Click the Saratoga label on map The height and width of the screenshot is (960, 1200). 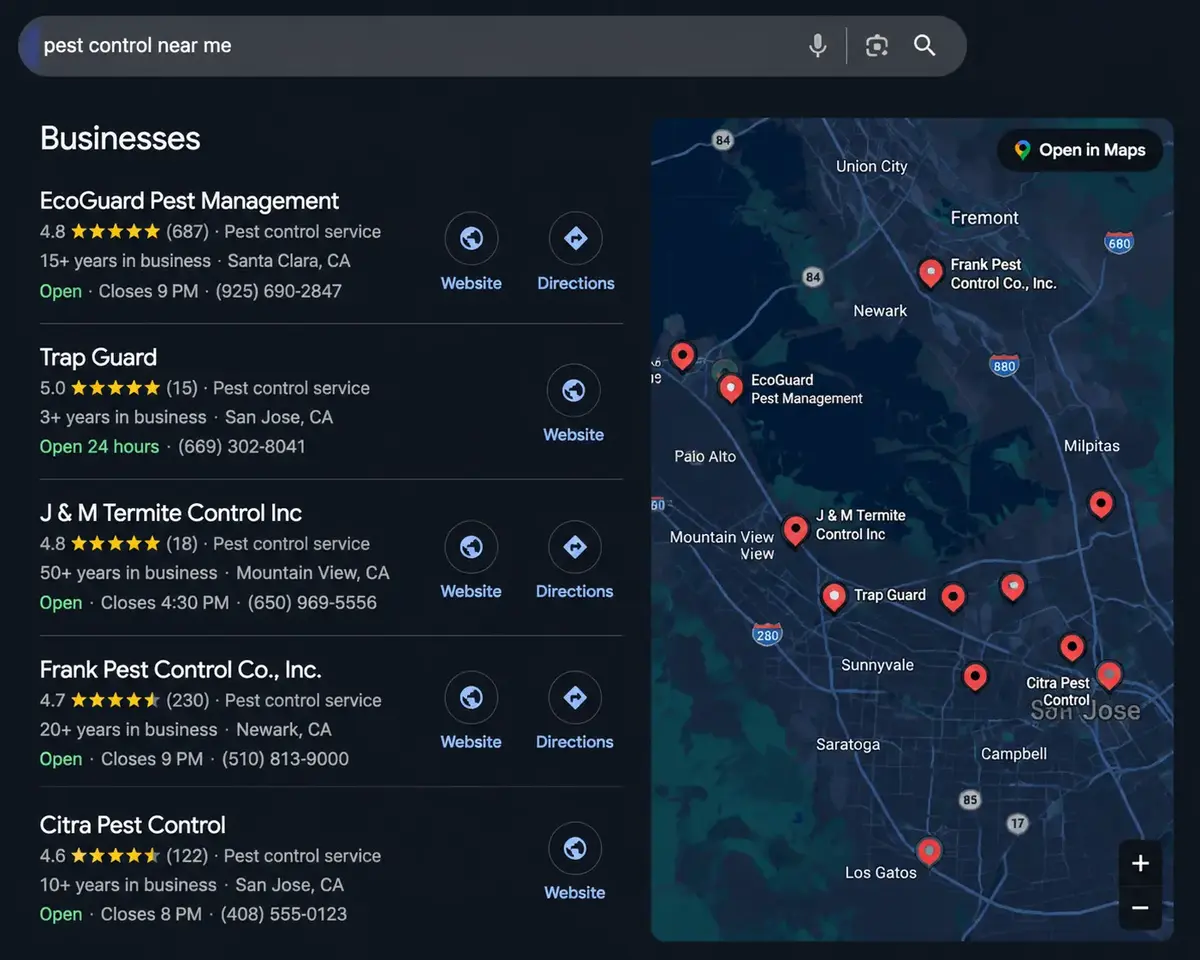(848, 744)
